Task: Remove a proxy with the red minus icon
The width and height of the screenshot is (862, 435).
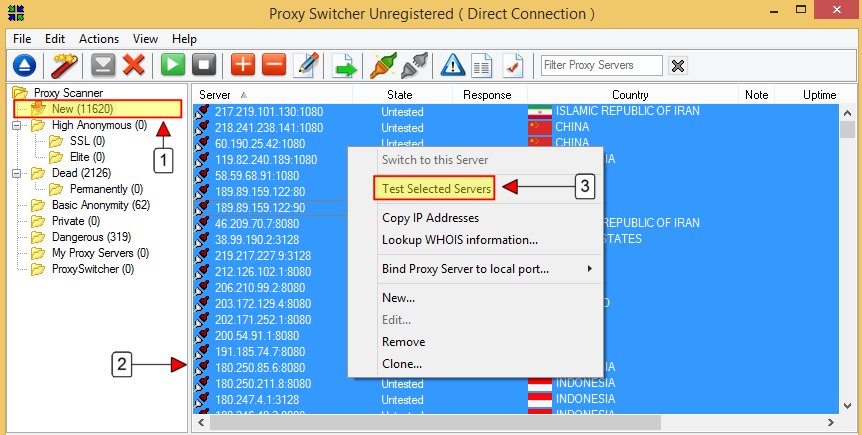Action: click(x=274, y=65)
